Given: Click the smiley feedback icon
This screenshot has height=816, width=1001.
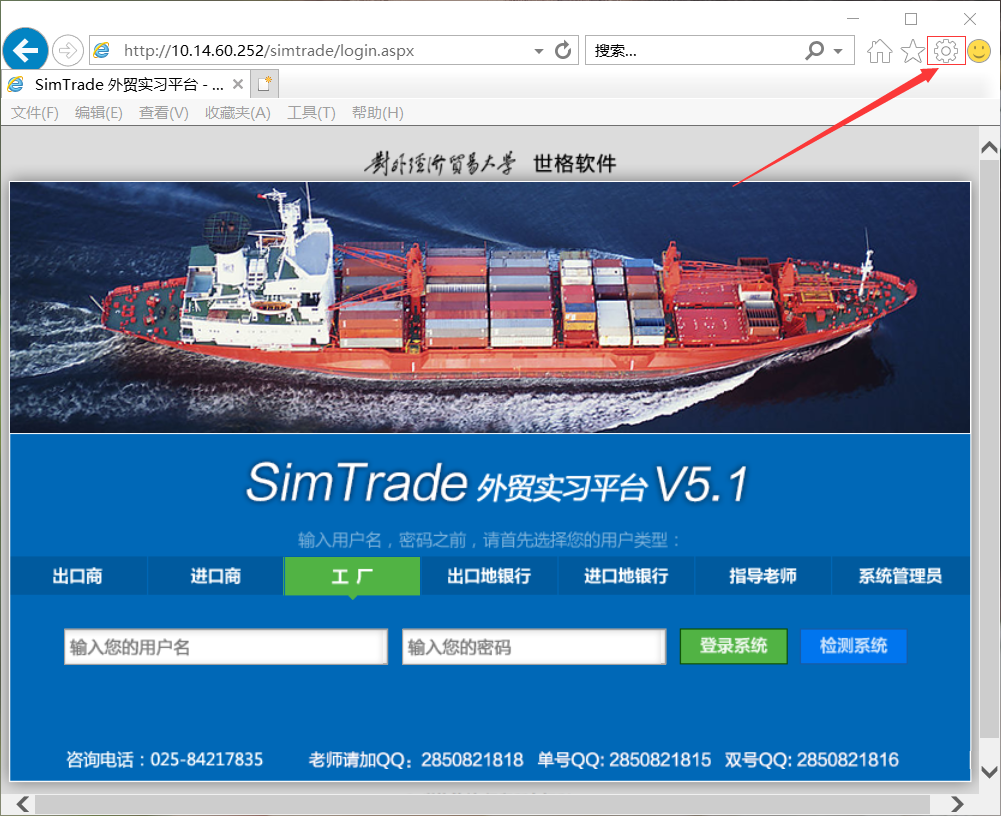Looking at the screenshot, I should [979, 51].
